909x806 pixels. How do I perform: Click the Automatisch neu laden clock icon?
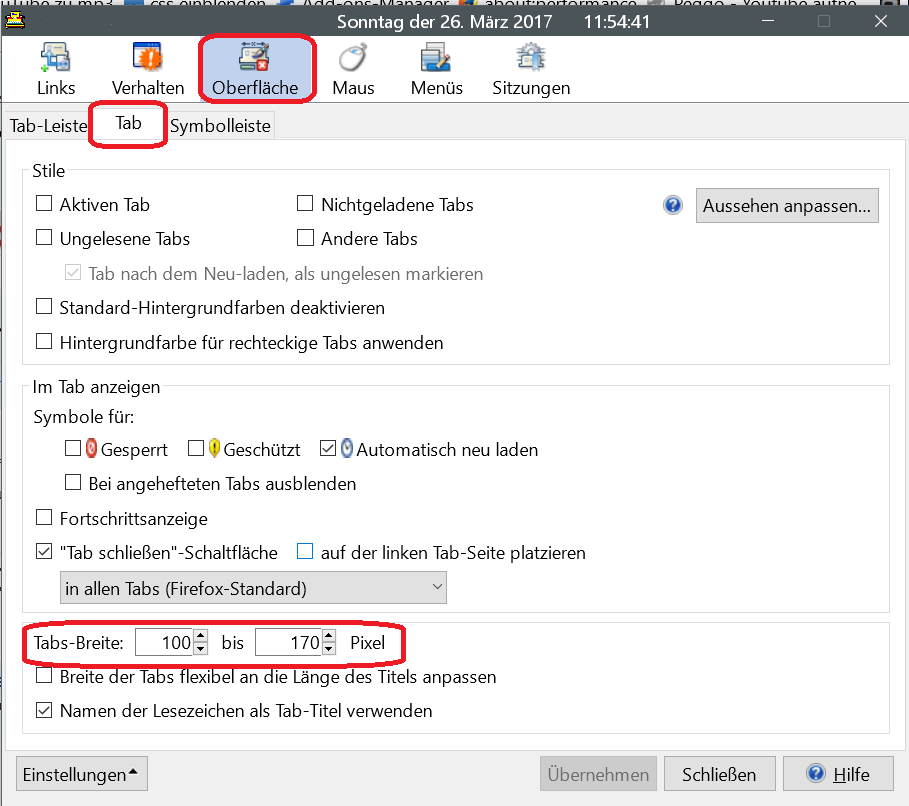pyautogui.click(x=346, y=448)
